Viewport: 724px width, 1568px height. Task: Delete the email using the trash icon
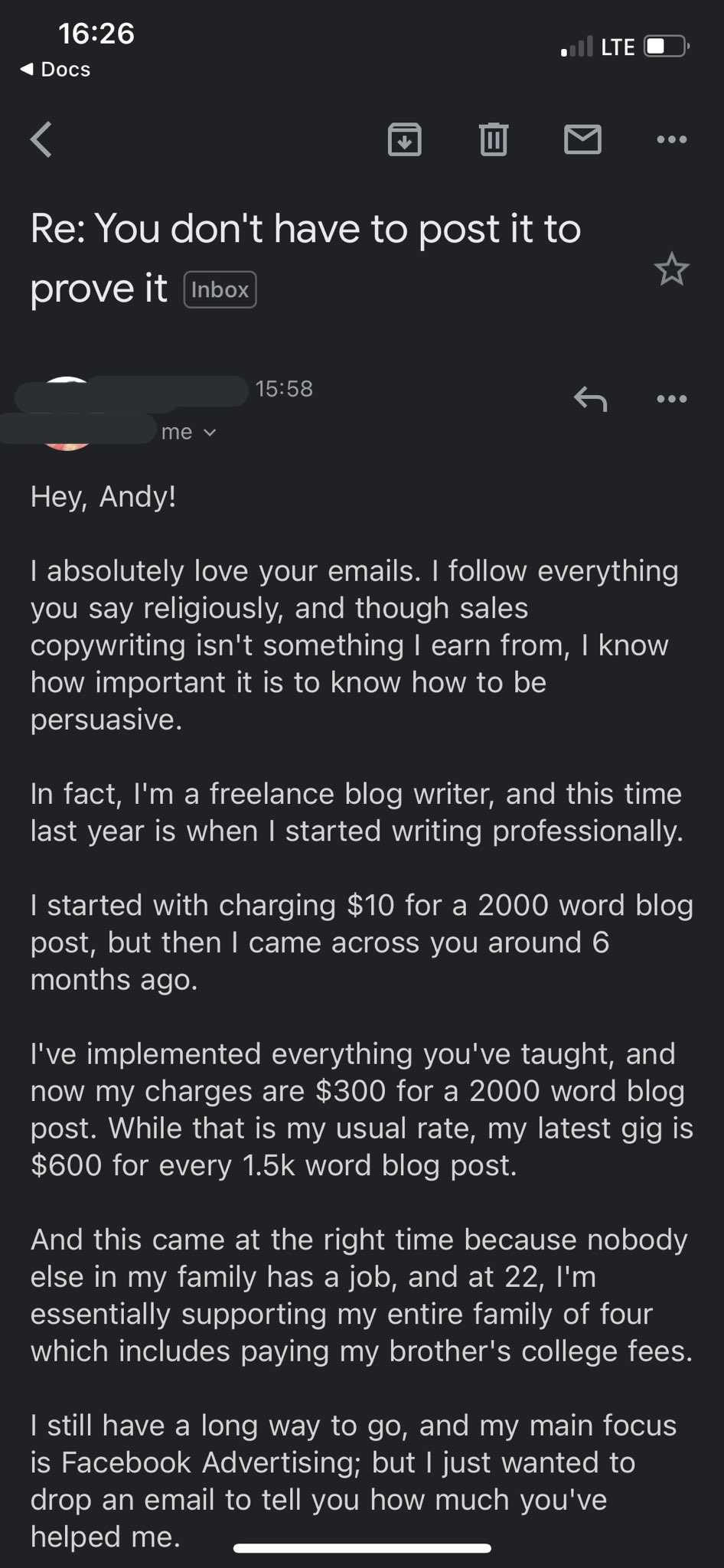494,139
